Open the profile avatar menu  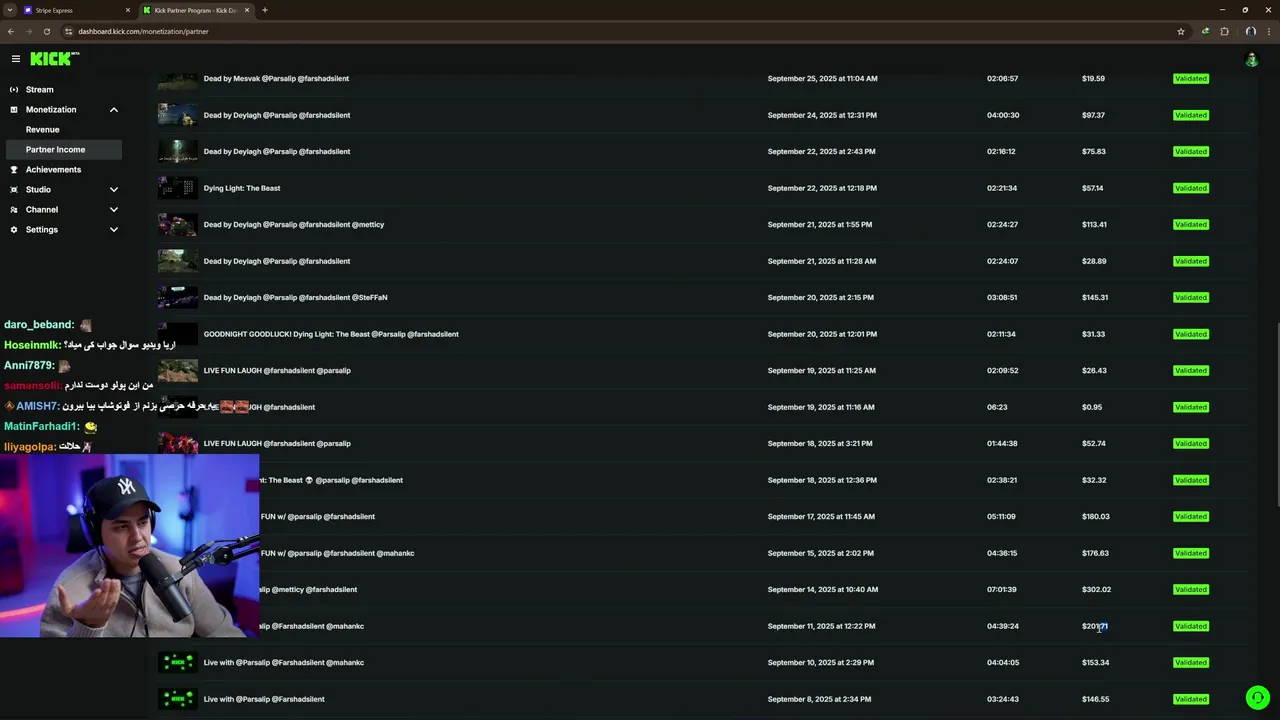point(1251,60)
